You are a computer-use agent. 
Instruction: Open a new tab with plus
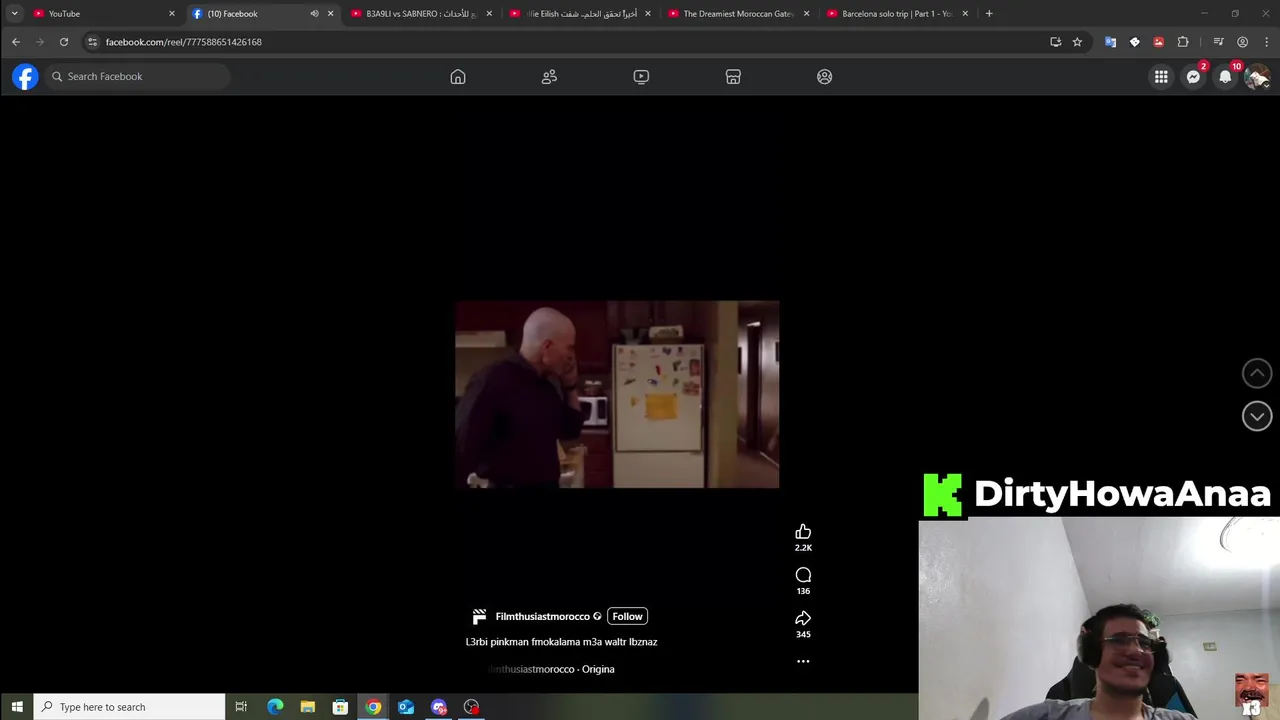coord(989,13)
